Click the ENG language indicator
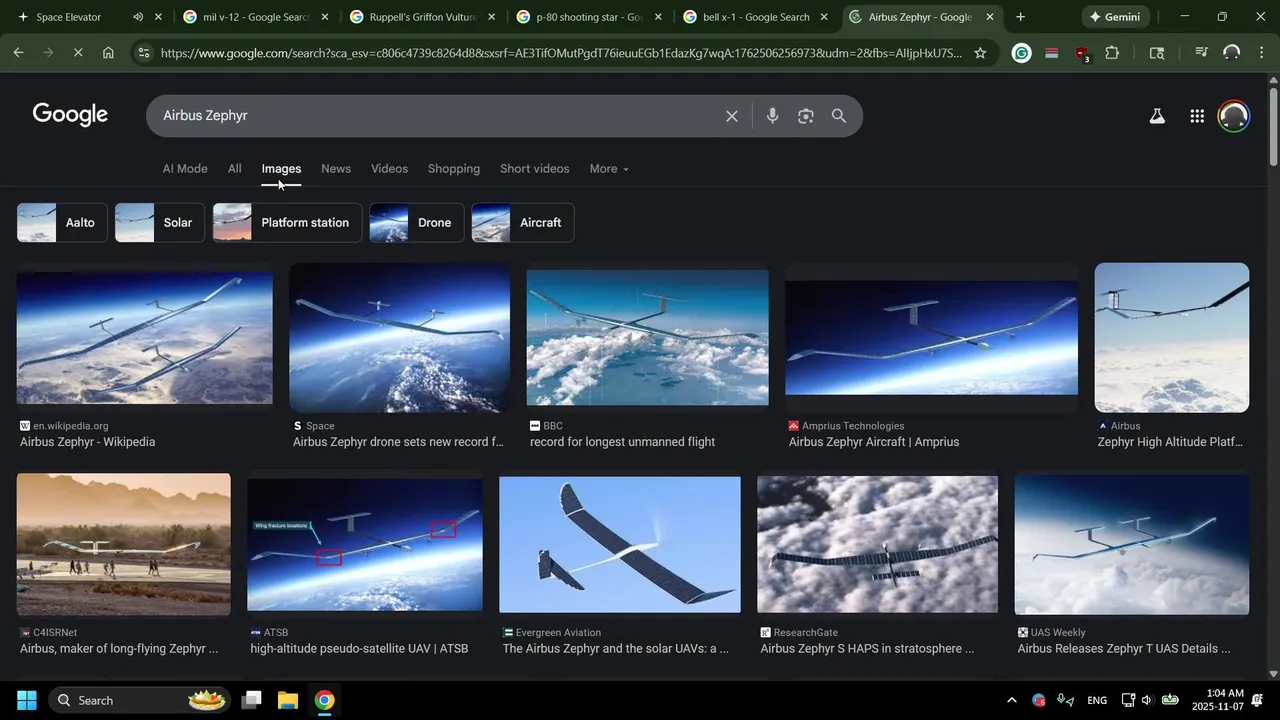 click(x=1097, y=700)
